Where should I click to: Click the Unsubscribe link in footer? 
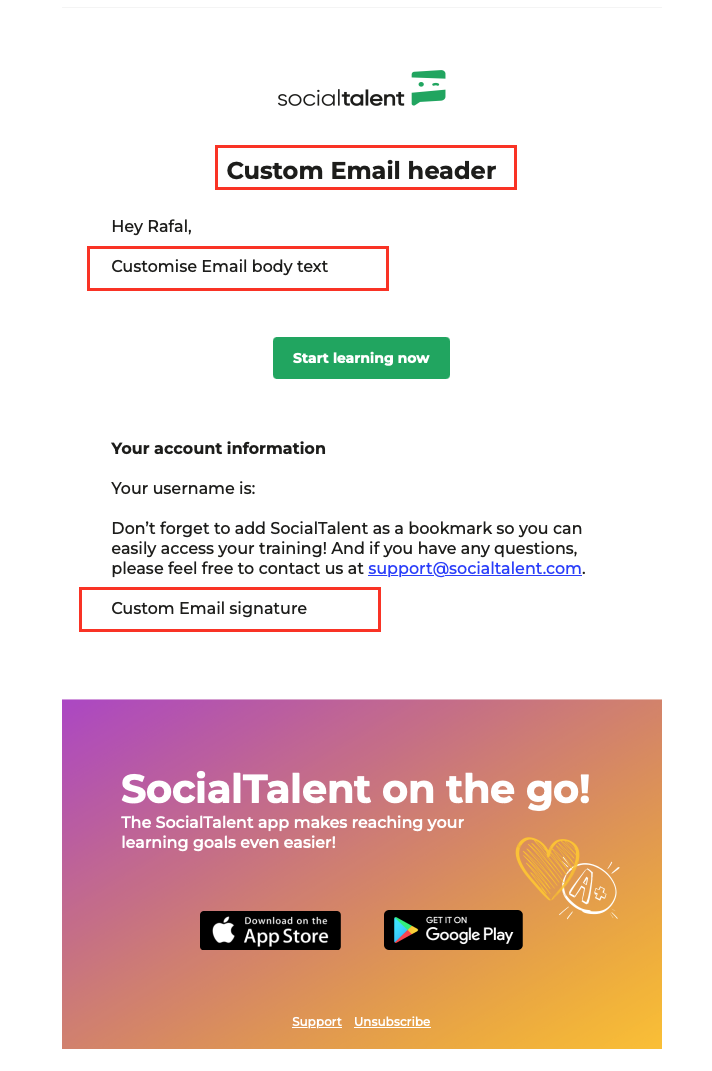(x=392, y=1022)
